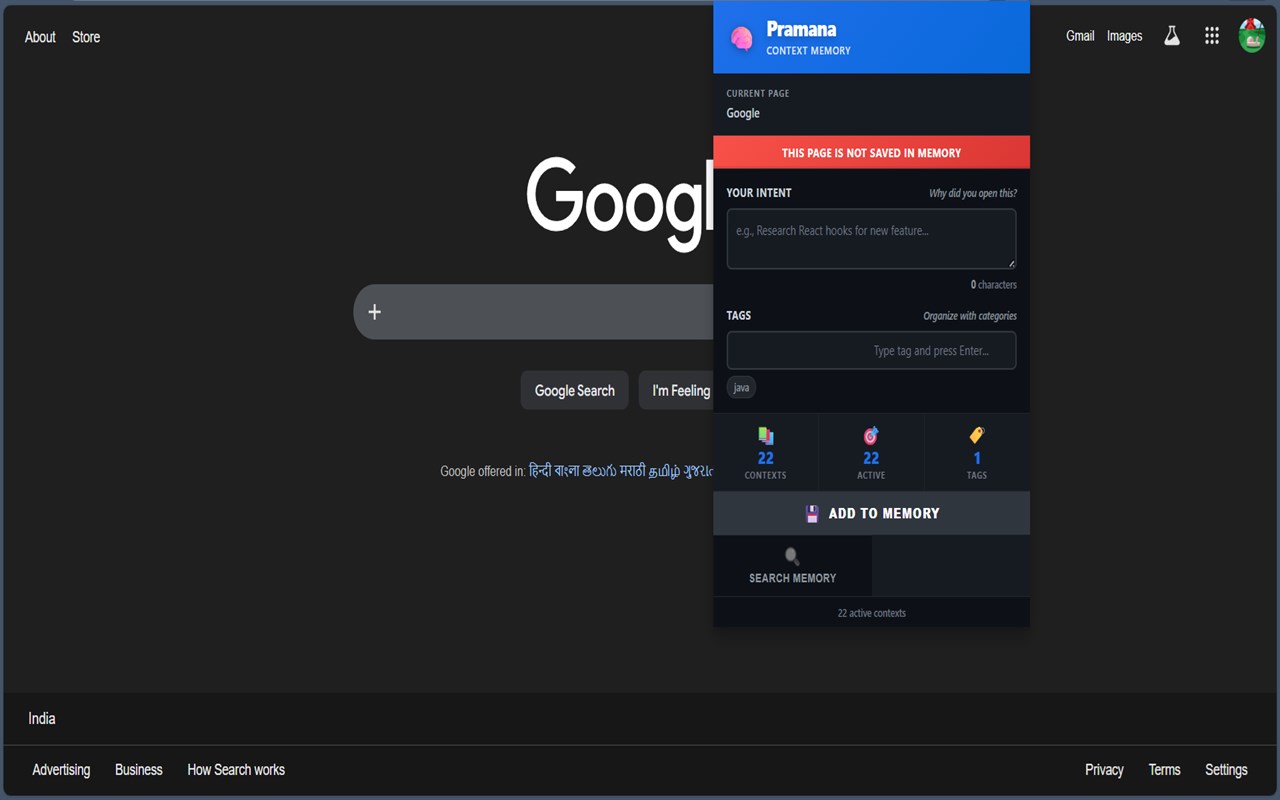Select the java tag chip
1280x800 pixels.
point(741,388)
